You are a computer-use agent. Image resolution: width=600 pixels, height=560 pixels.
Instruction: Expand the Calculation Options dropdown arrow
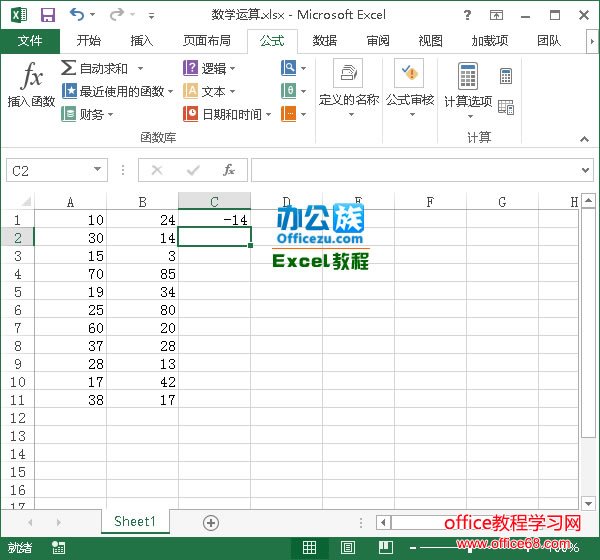(471, 116)
